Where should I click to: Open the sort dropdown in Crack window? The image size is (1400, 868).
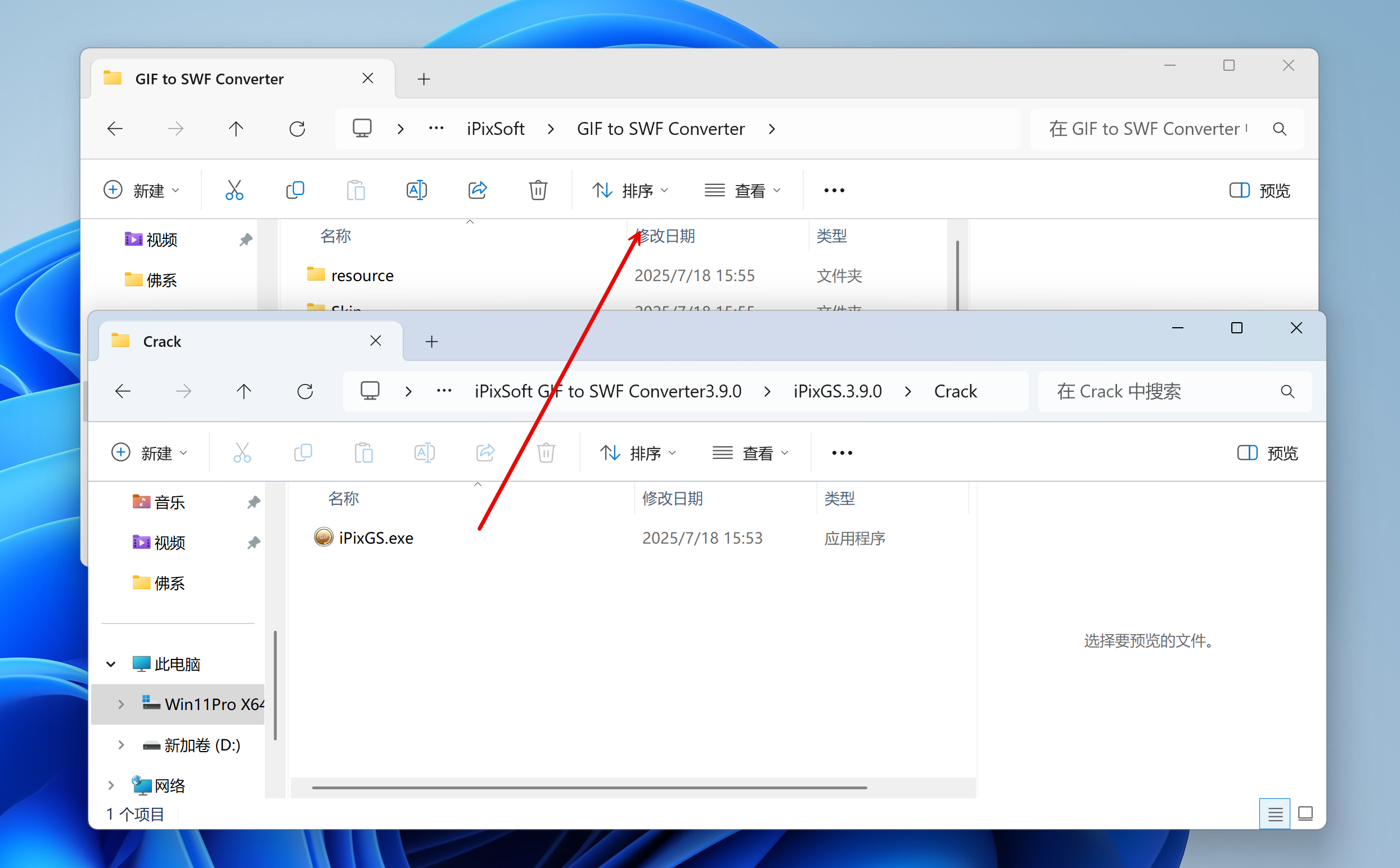pyautogui.click(x=638, y=453)
